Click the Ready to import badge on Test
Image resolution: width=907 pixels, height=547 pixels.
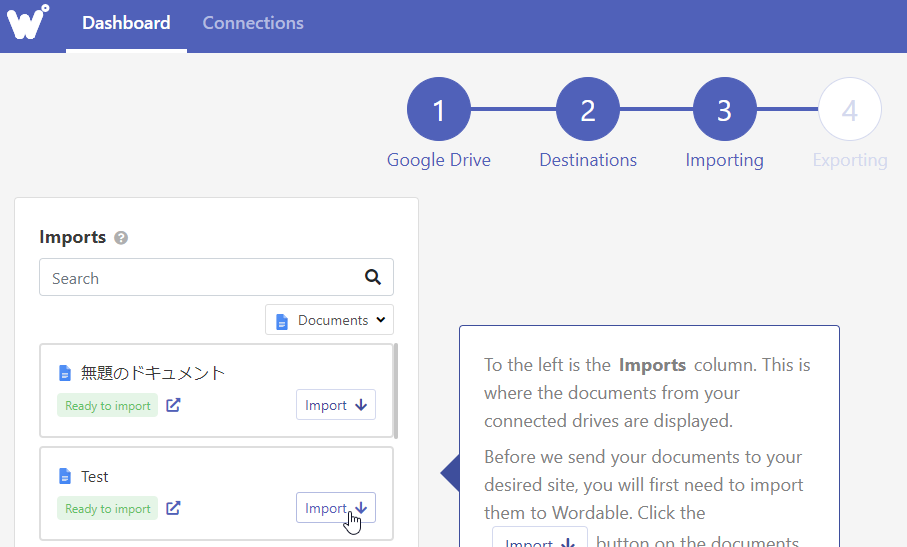[108, 509]
